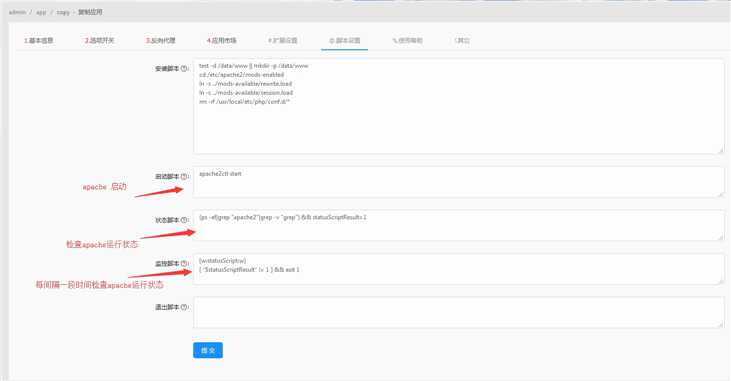Click the blue 提交 submit button
Image resolution: width=731 pixels, height=381 pixels.
click(208, 350)
